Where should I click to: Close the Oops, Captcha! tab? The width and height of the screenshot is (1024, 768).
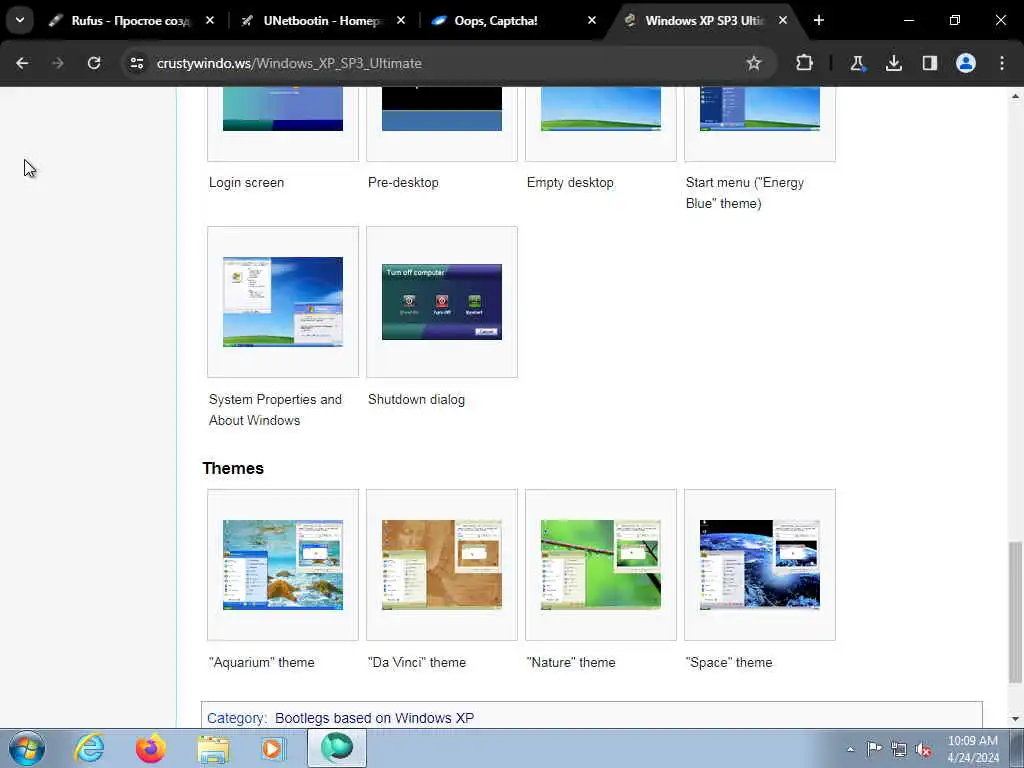click(x=592, y=21)
